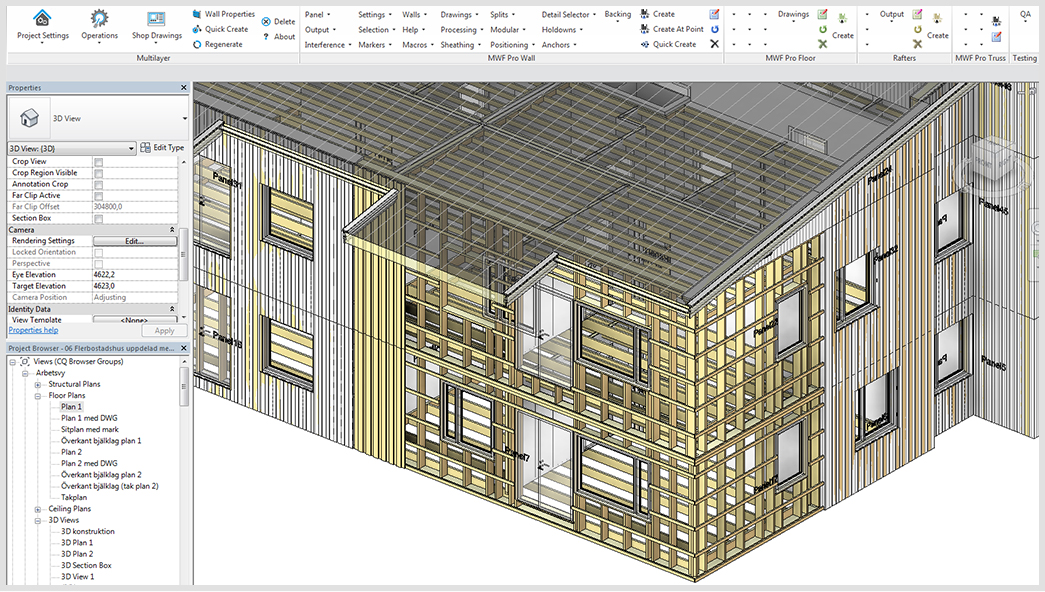Select Create At Point in MWF Pro Wall

671,28
